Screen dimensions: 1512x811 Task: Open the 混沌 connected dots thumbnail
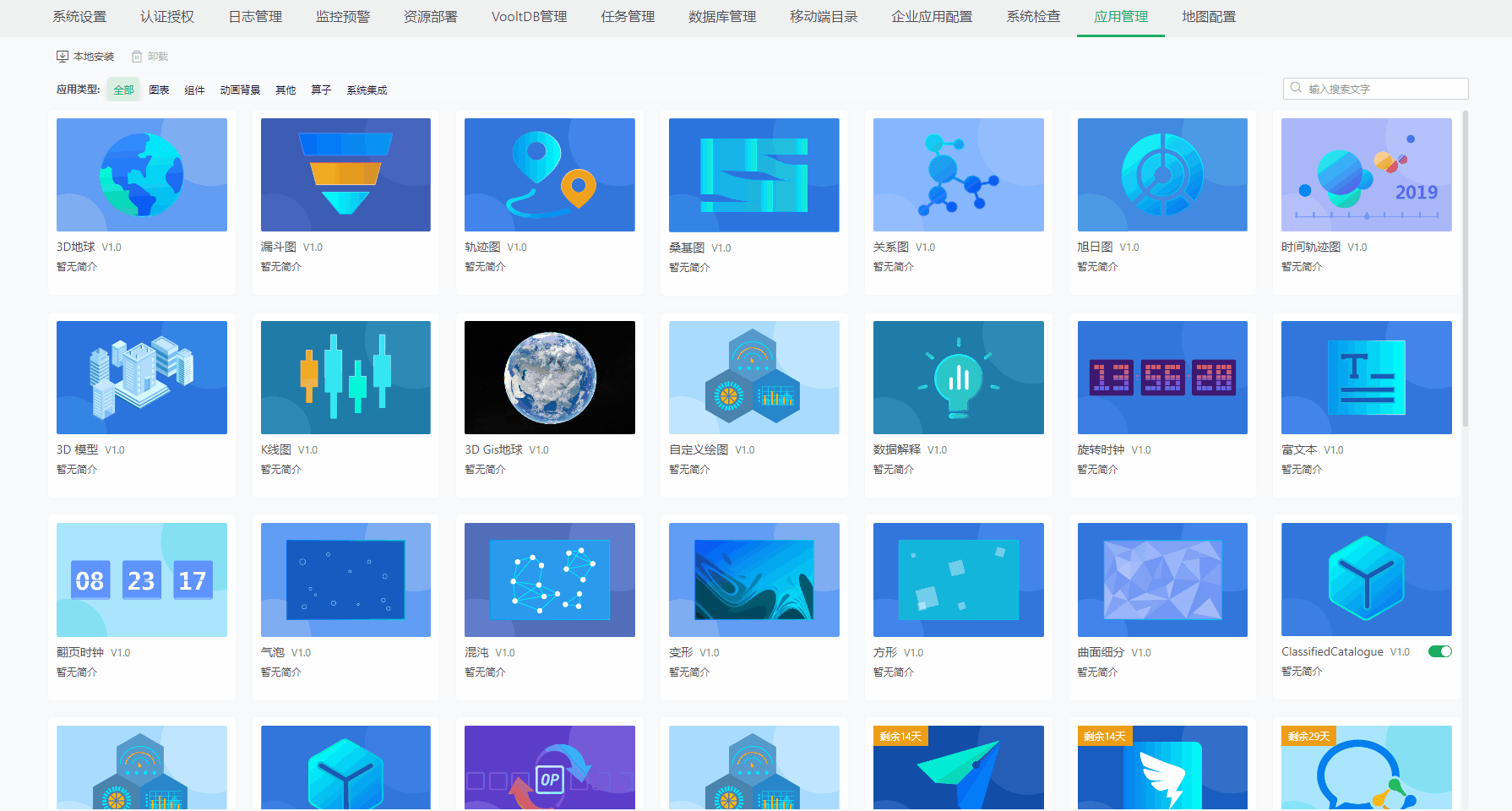(x=550, y=580)
